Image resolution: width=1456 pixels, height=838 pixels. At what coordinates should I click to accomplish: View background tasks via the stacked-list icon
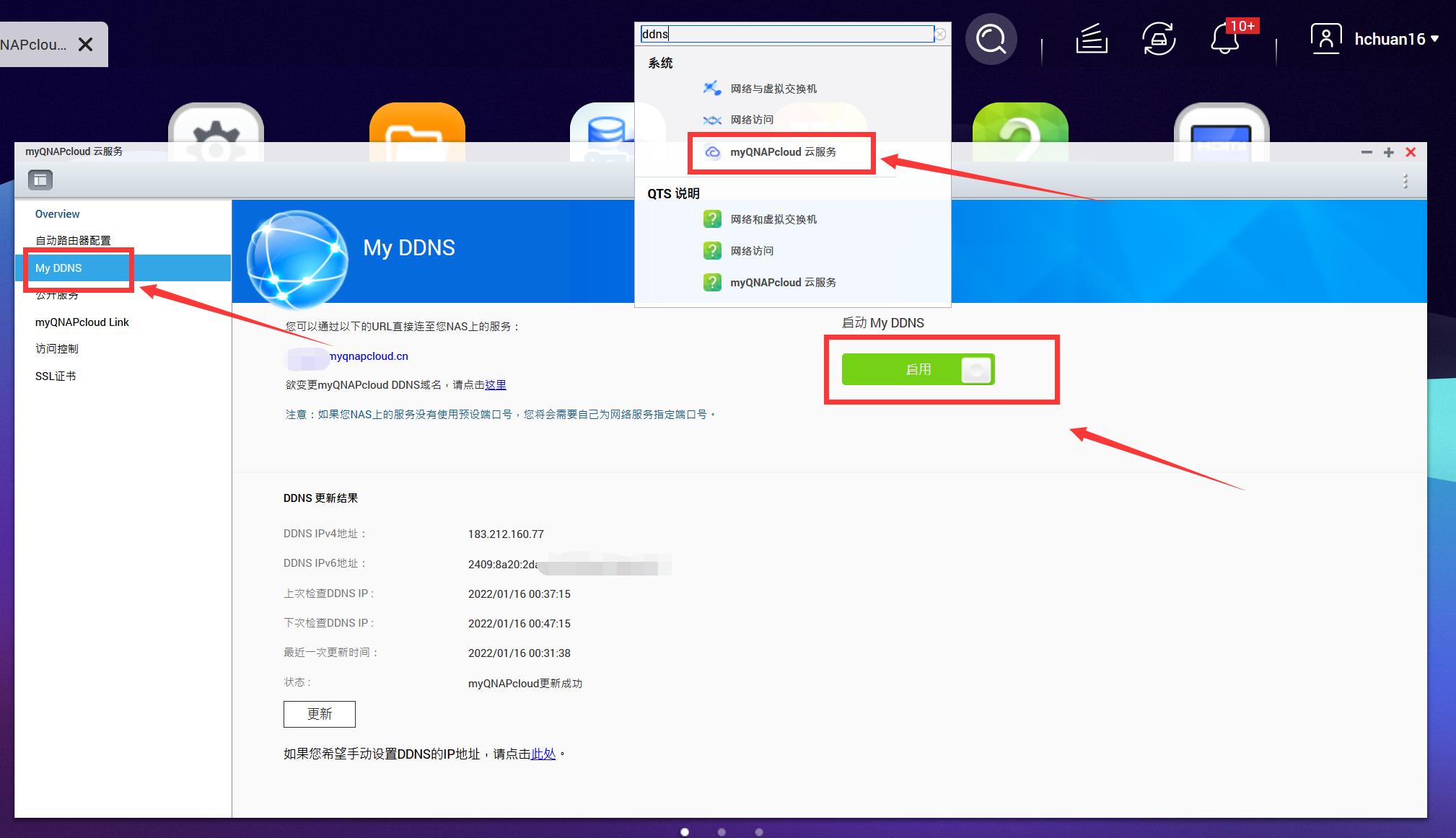pyautogui.click(x=1090, y=40)
